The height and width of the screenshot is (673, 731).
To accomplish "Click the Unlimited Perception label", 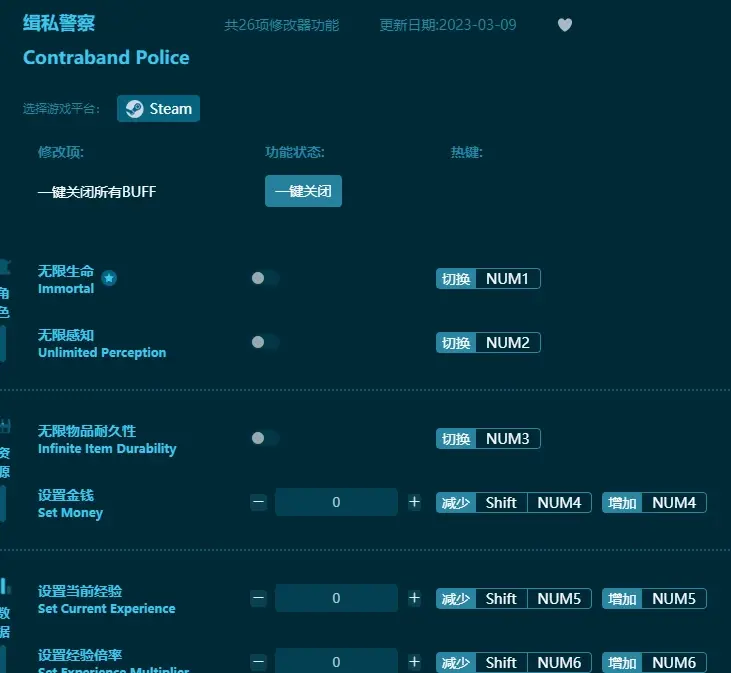I will [102, 352].
